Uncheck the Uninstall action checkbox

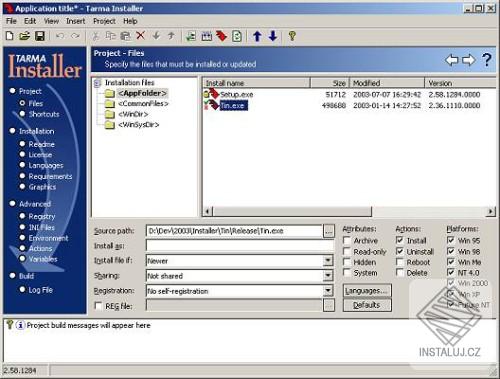[x=400, y=251]
